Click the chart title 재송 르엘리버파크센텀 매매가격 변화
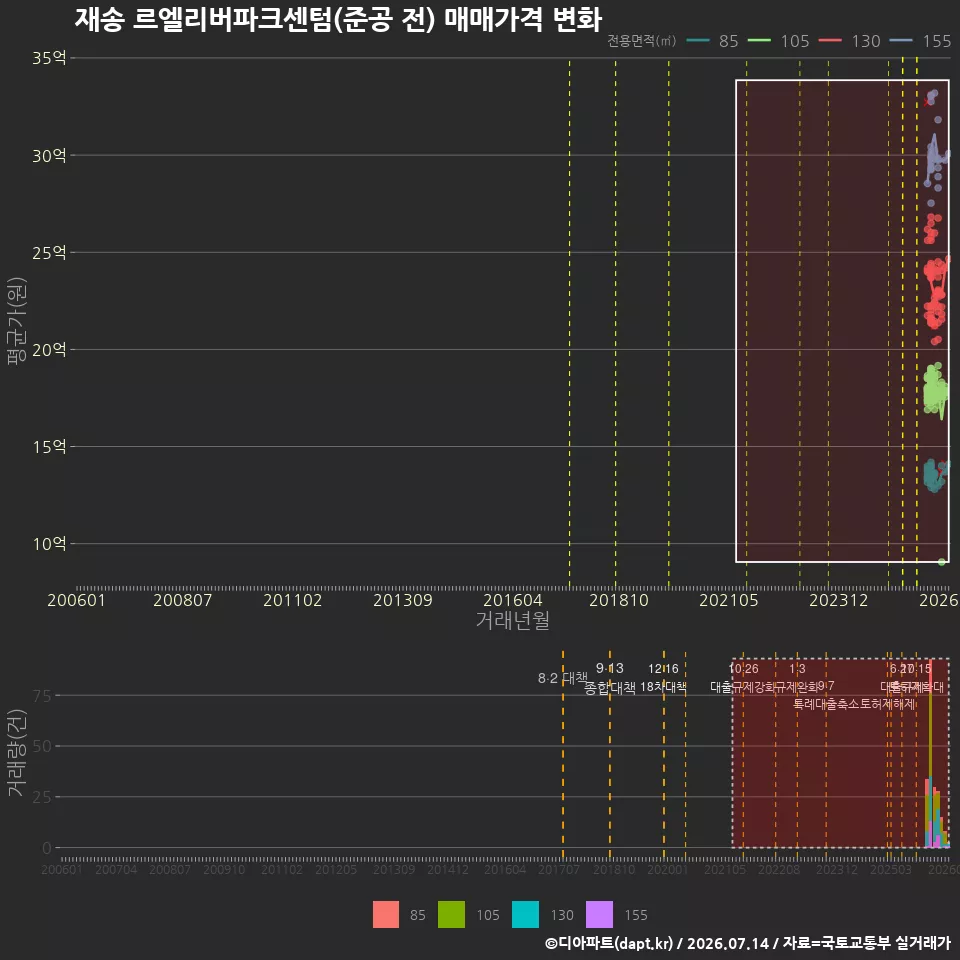This screenshot has width=960, height=960. [339, 20]
